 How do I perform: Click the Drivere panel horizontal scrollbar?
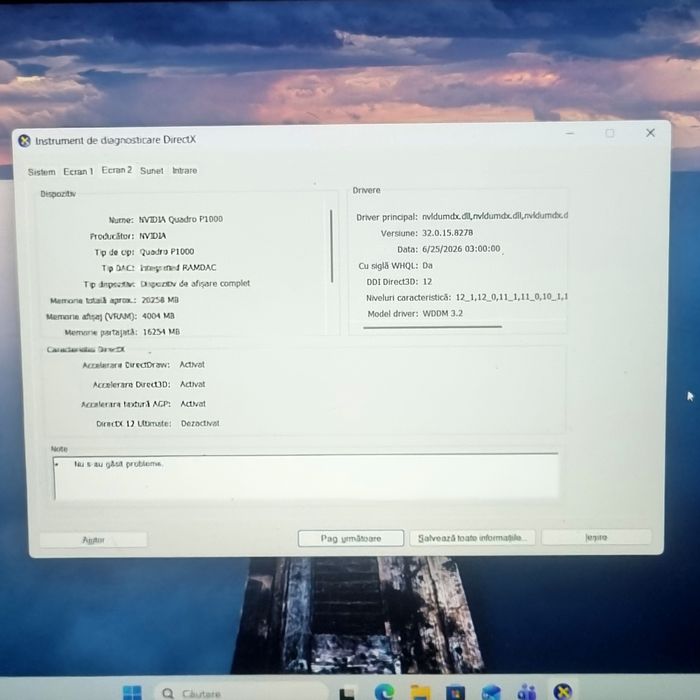[432, 327]
